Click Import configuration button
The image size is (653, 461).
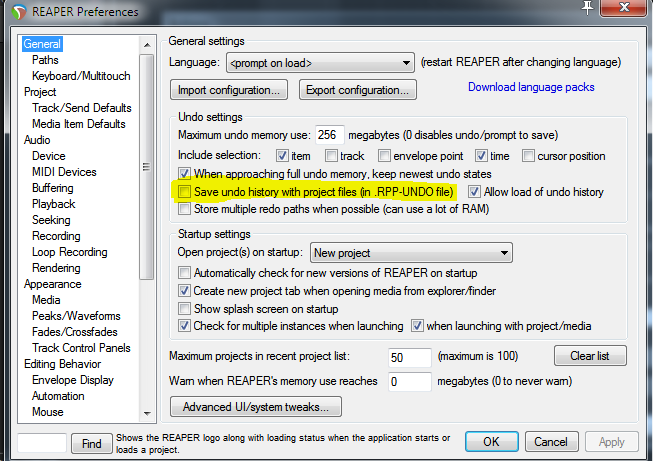tap(229, 90)
